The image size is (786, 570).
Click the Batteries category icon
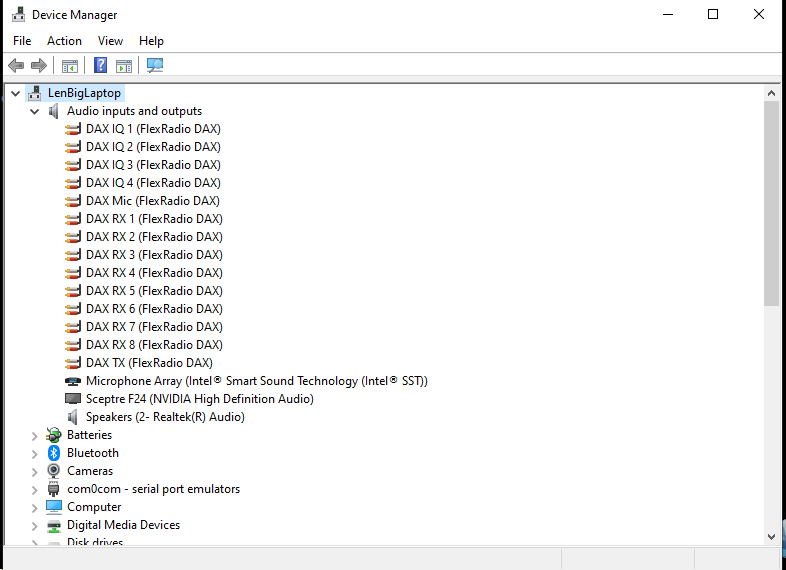[x=54, y=435]
